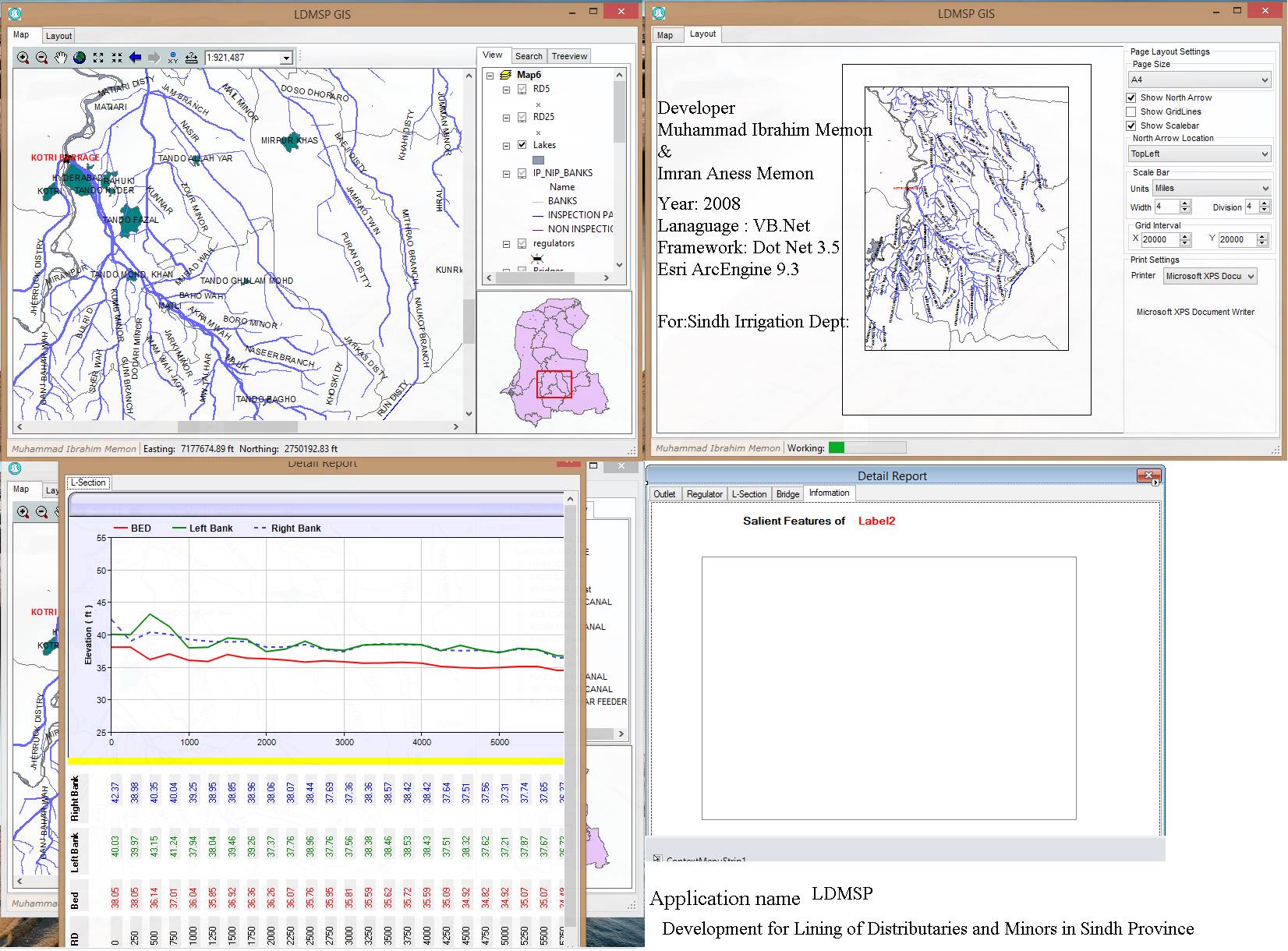Screen dimensions: 1288x951
Task: Collapse the regulators layer node
Action: point(506,244)
